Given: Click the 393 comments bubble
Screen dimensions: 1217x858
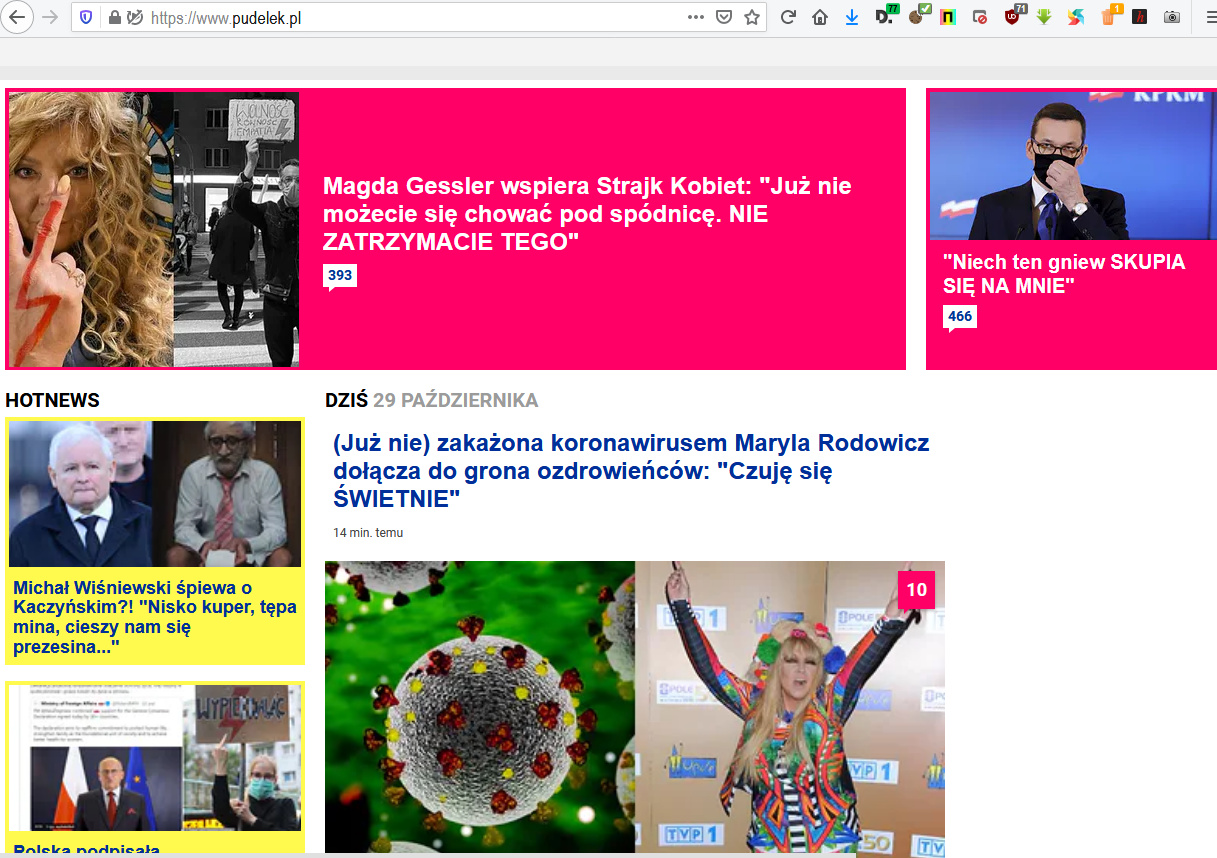Looking at the screenshot, I should click(x=340, y=276).
